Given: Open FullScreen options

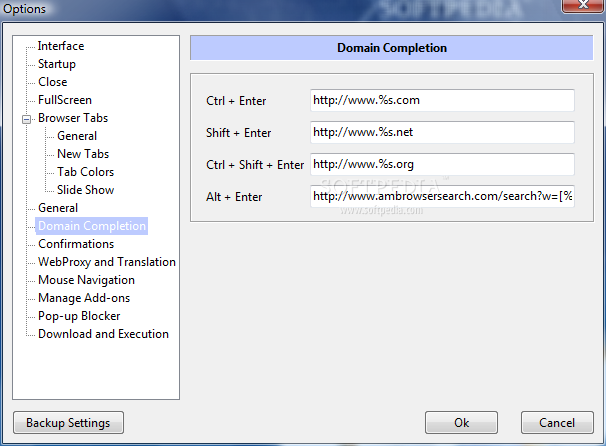Looking at the screenshot, I should point(65,100).
